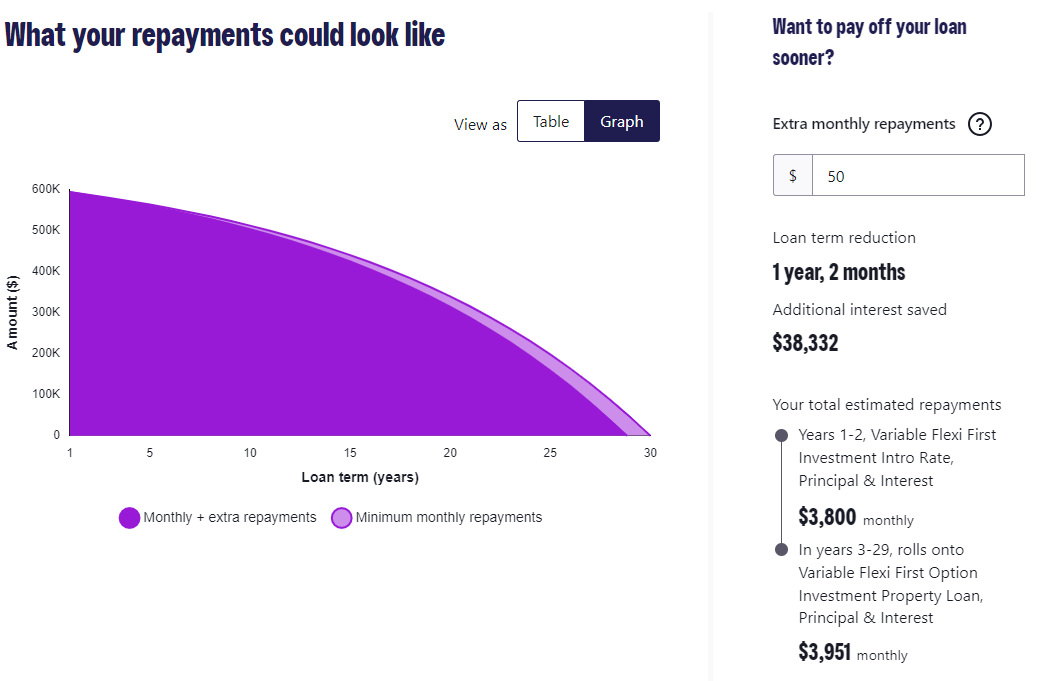Click the "What your repayments could look like" heading
This screenshot has height=681, width=1059.
coord(225,35)
